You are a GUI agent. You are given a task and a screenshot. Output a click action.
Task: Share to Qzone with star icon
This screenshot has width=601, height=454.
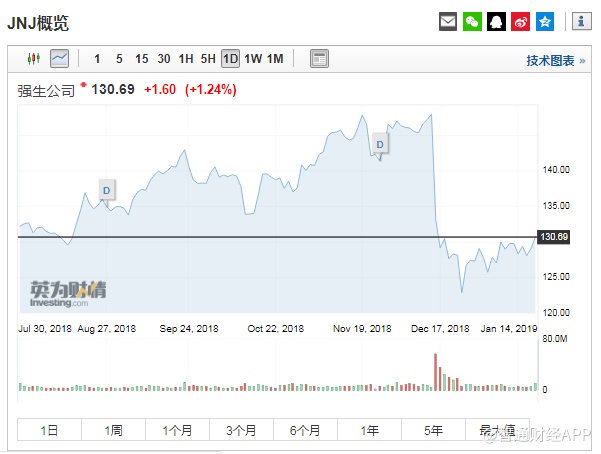[544, 21]
